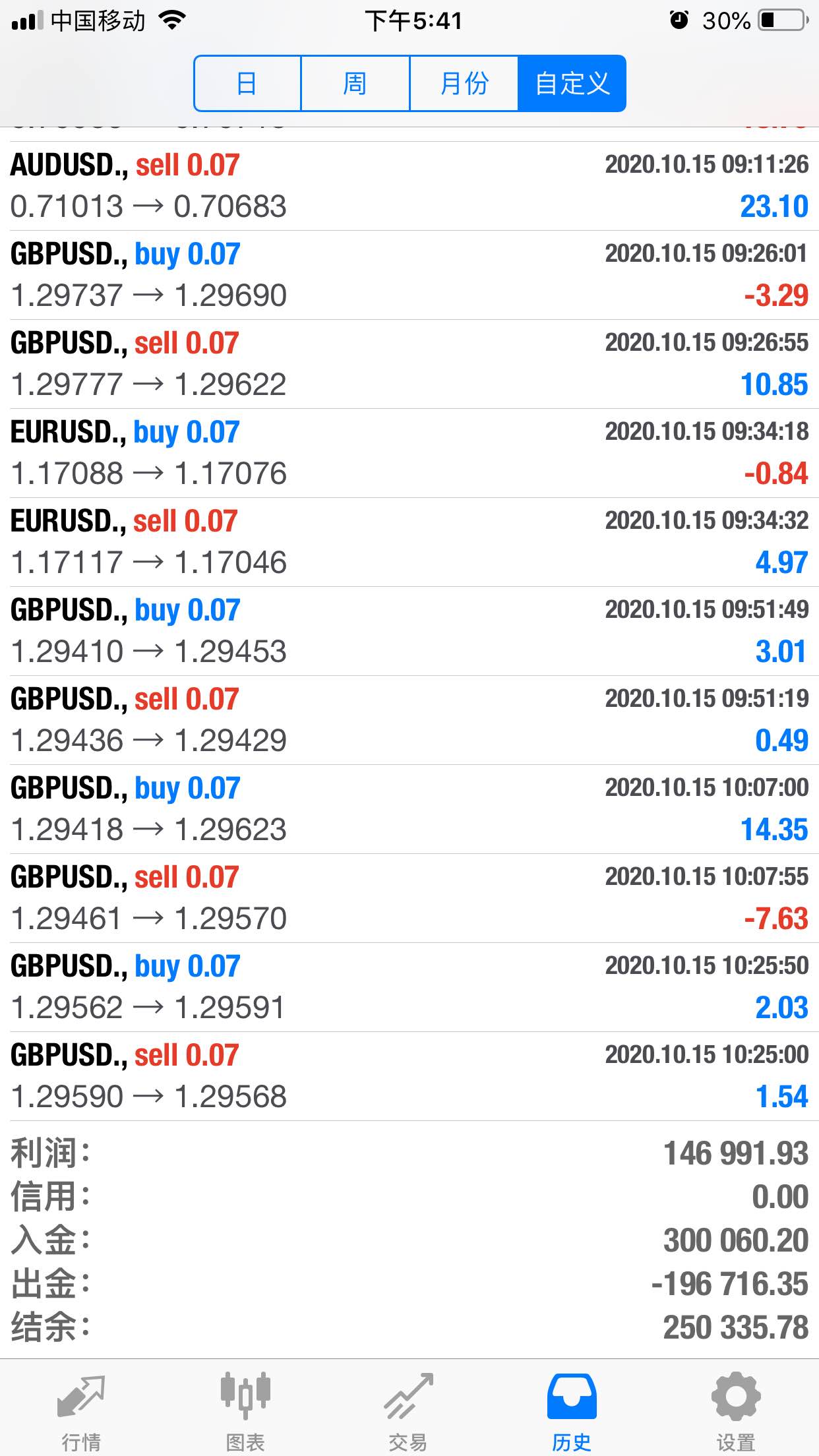Tap the Wi-Fi status bar icon
This screenshot has height=1456, width=819.
pos(172,20)
